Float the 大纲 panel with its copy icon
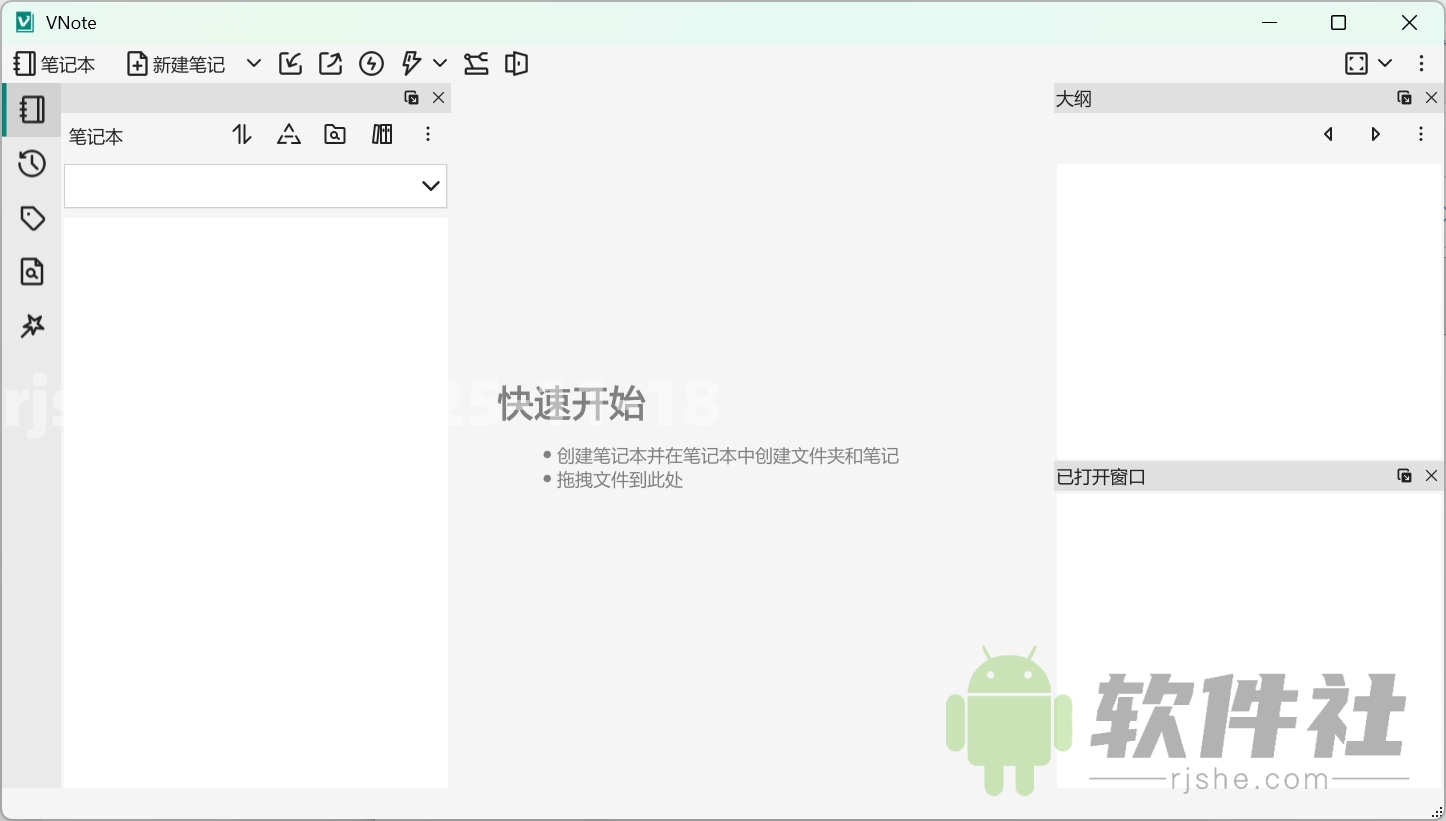The width and height of the screenshot is (1446, 821). (1404, 97)
